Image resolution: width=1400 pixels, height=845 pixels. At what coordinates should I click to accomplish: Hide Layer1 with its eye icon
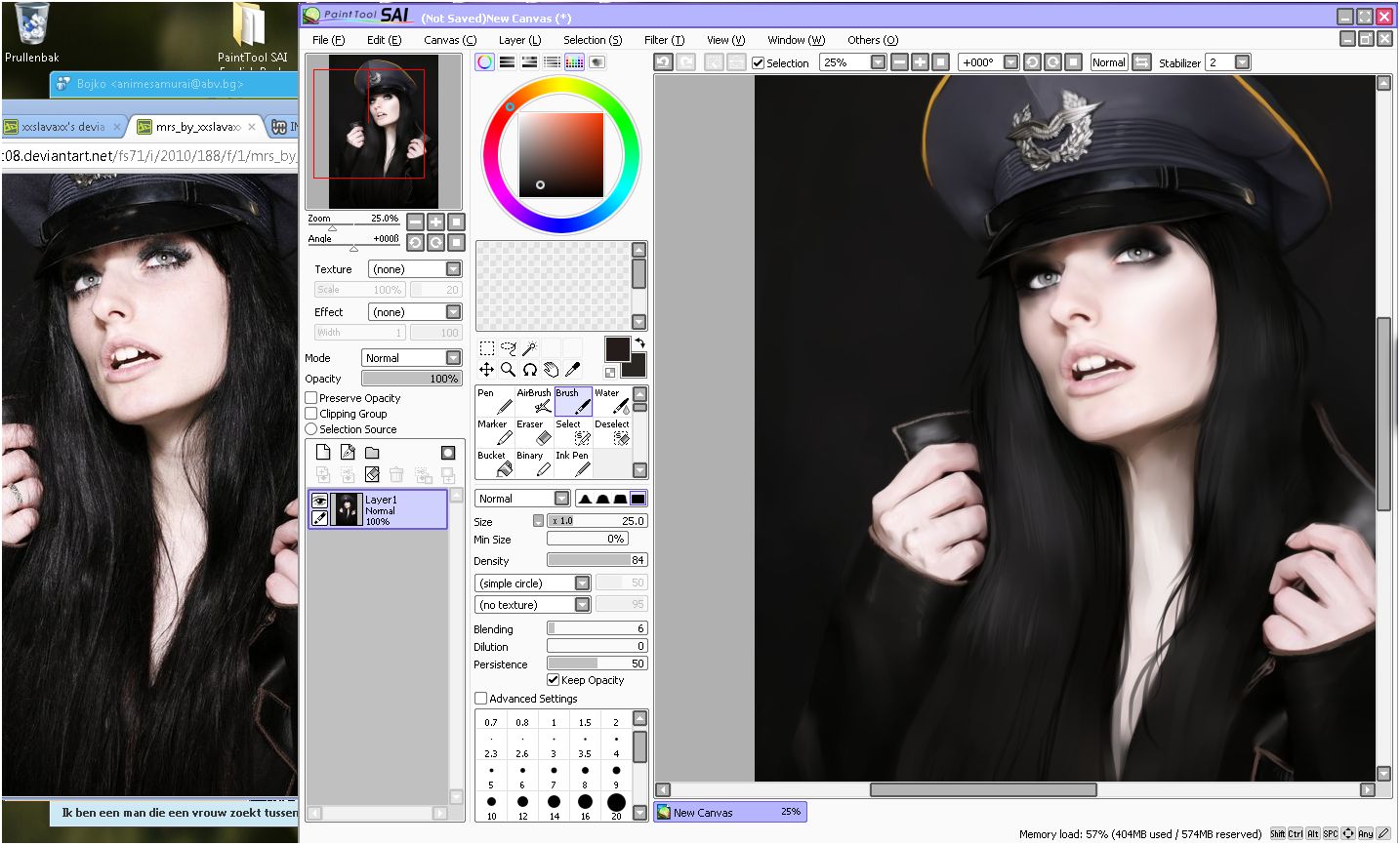tap(319, 501)
